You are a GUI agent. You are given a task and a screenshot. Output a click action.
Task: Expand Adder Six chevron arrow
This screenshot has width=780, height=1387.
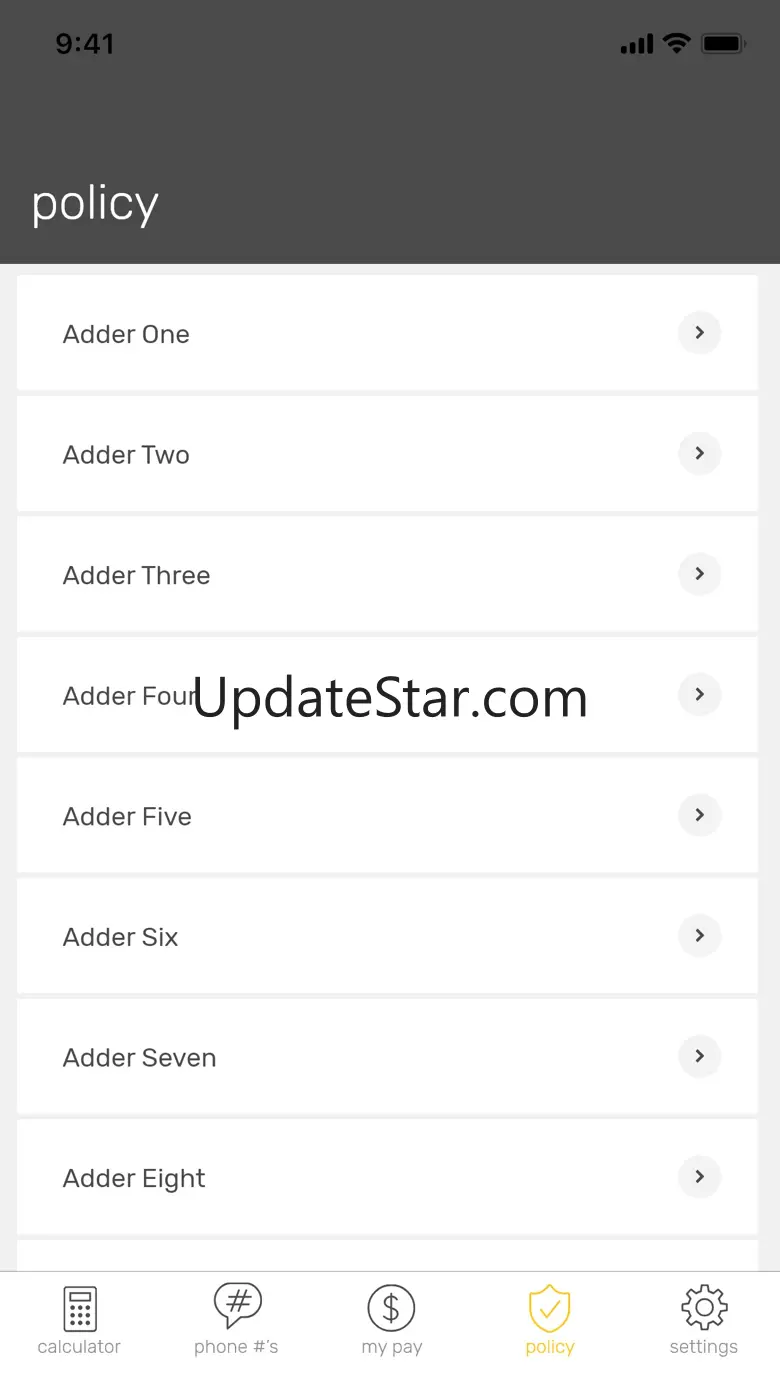[700, 935]
